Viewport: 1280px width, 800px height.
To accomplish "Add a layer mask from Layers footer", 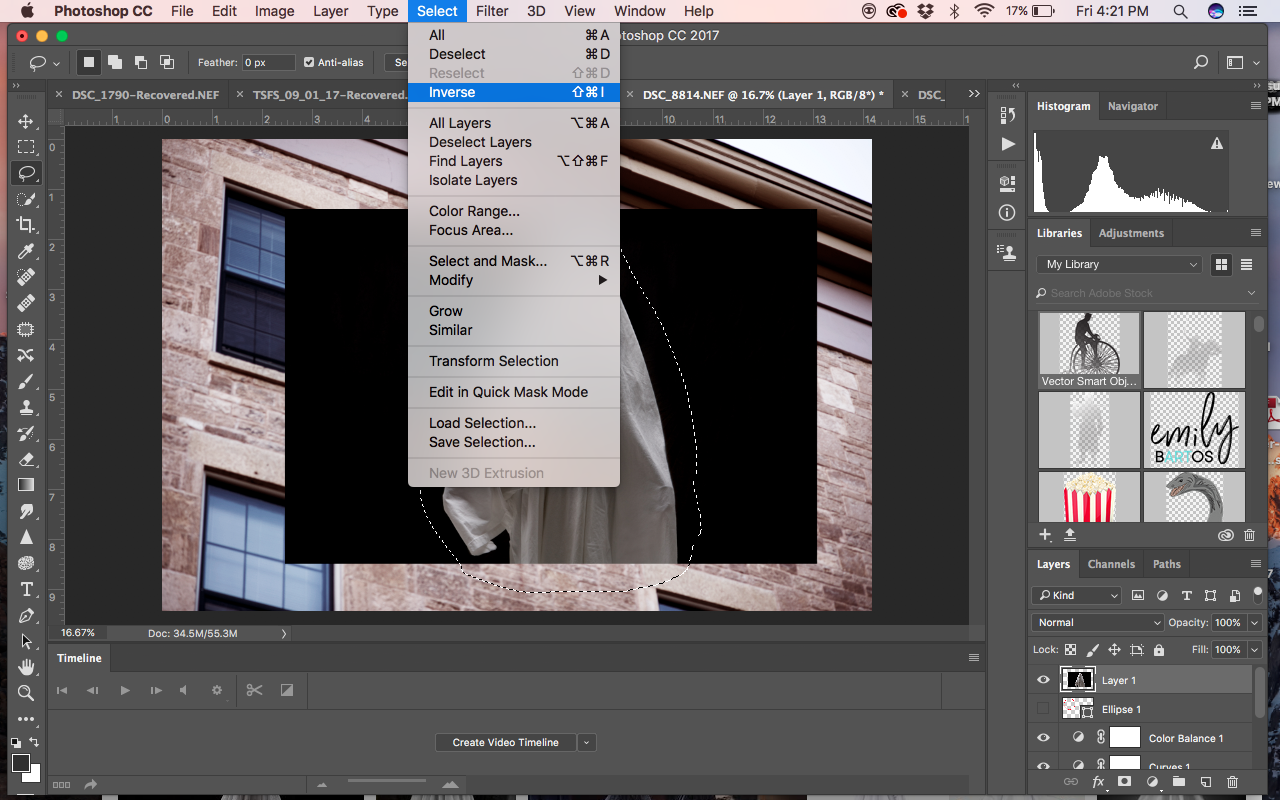I will pos(1125,782).
